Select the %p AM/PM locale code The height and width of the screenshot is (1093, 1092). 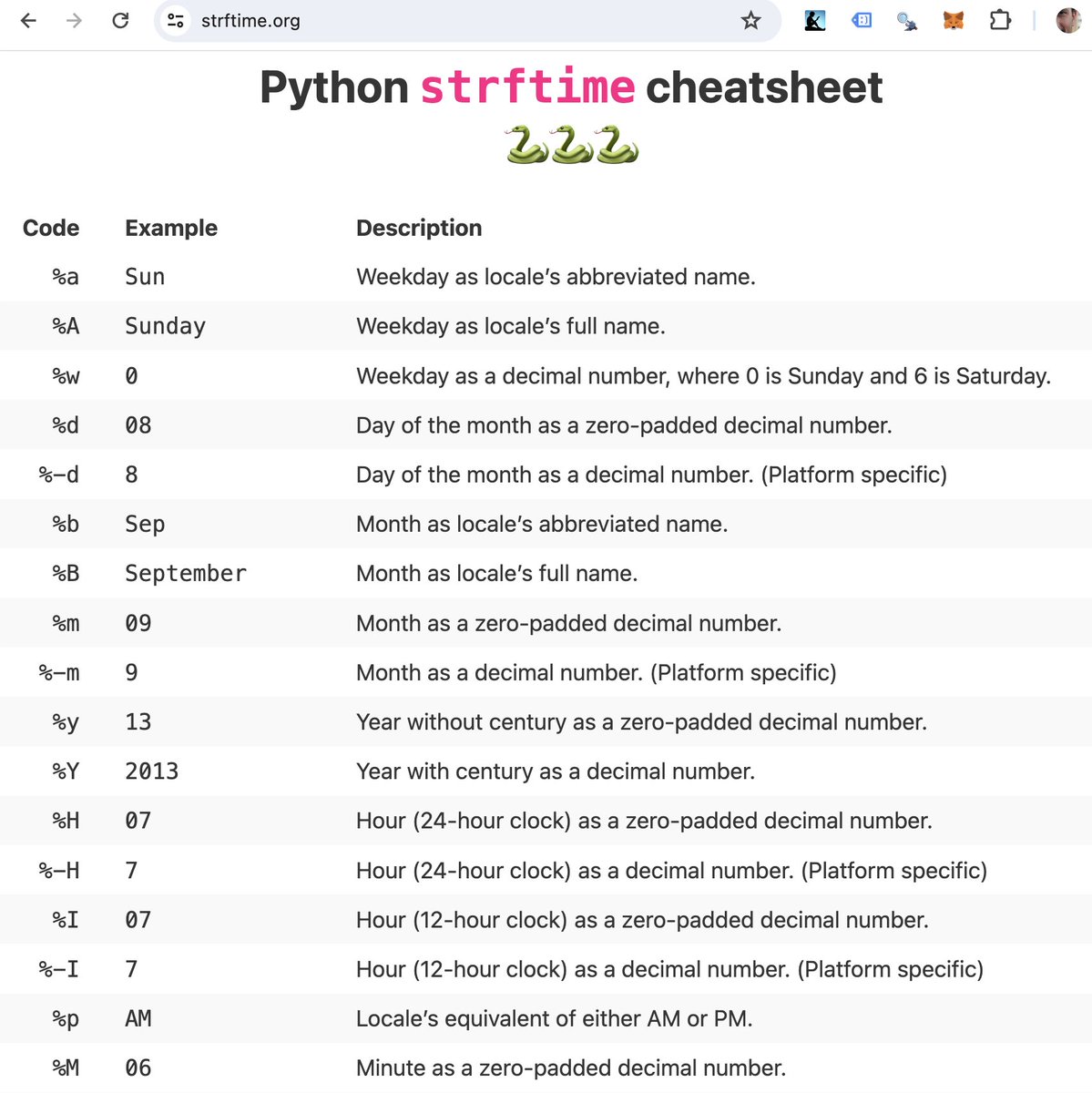click(x=64, y=1019)
